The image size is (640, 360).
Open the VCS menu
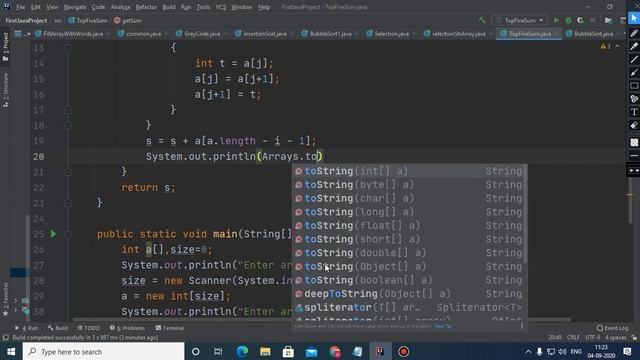220,7
